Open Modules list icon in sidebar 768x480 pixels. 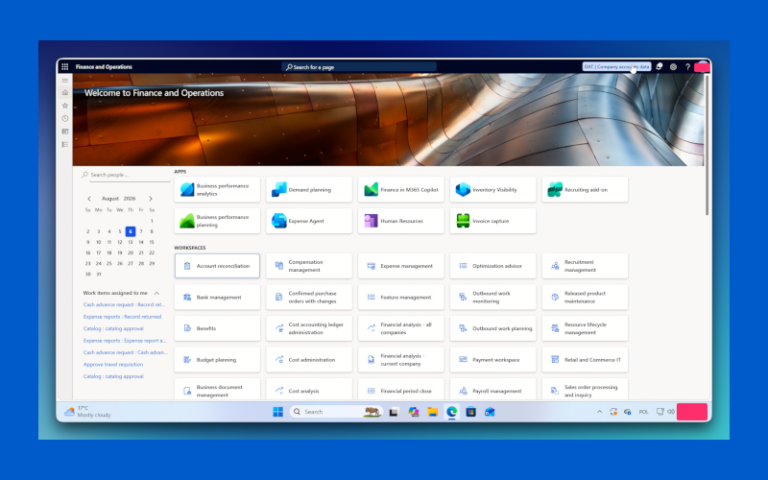pyautogui.click(x=65, y=144)
